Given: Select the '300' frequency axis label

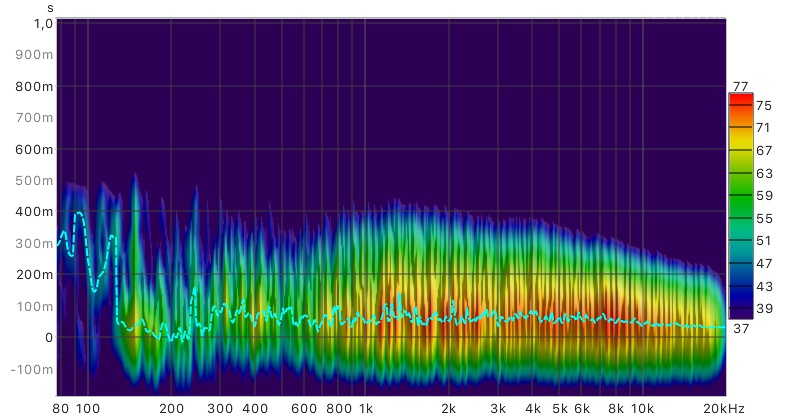Looking at the screenshot, I should point(220,409).
